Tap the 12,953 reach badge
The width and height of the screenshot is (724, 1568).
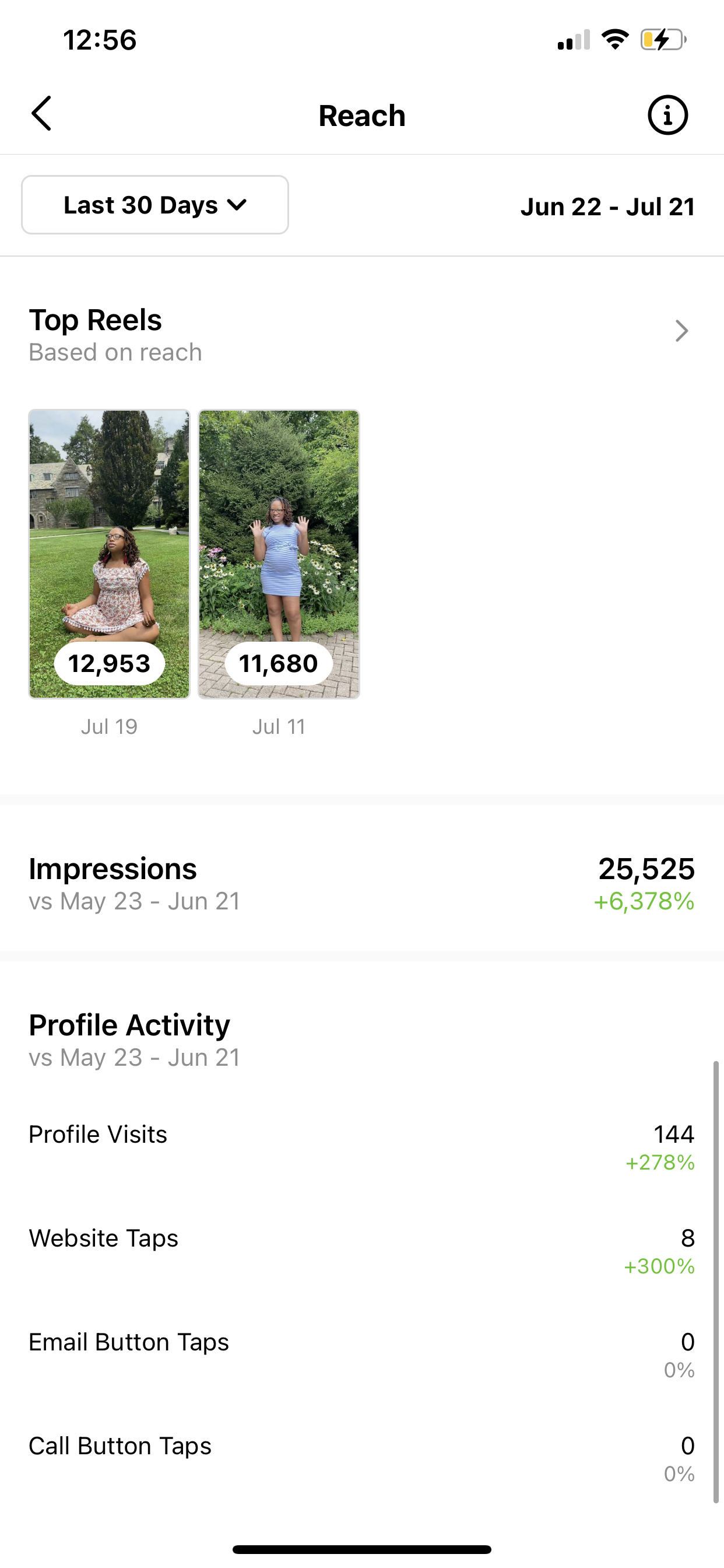[110, 663]
